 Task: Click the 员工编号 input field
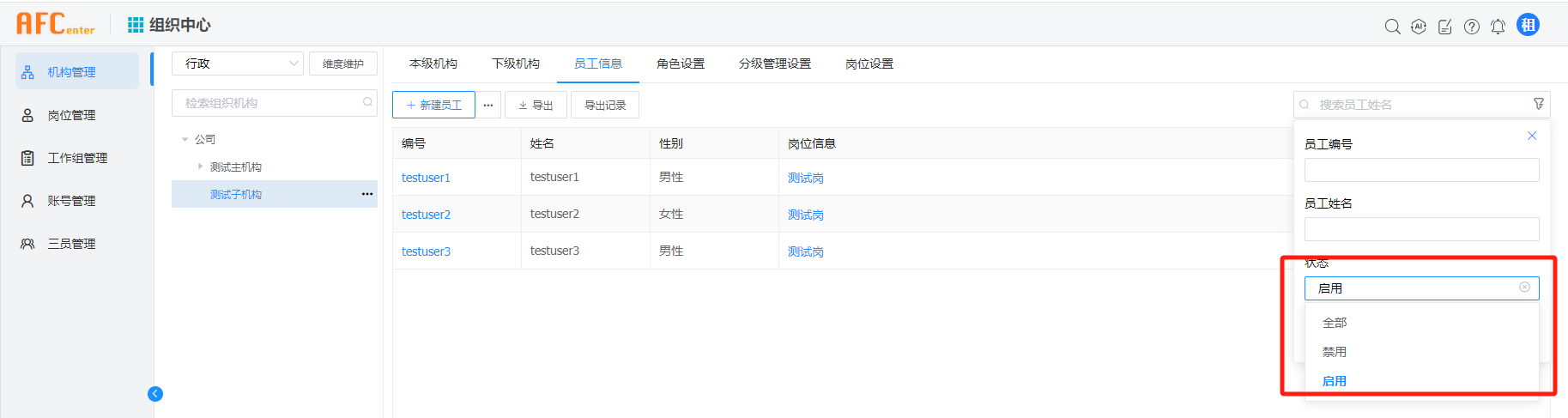coord(1421,170)
